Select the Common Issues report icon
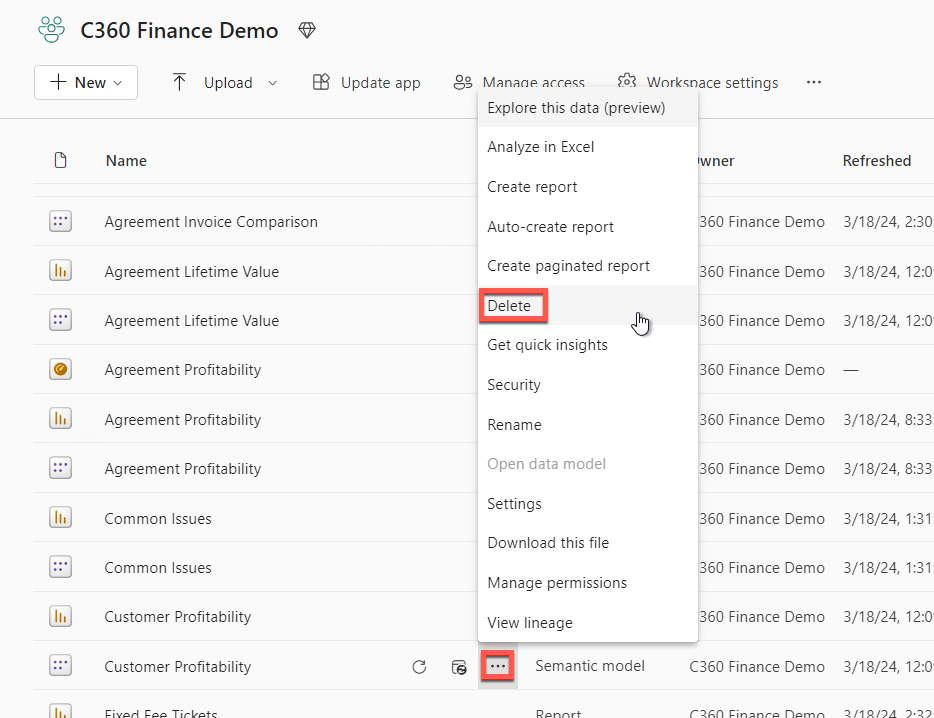 [x=61, y=518]
